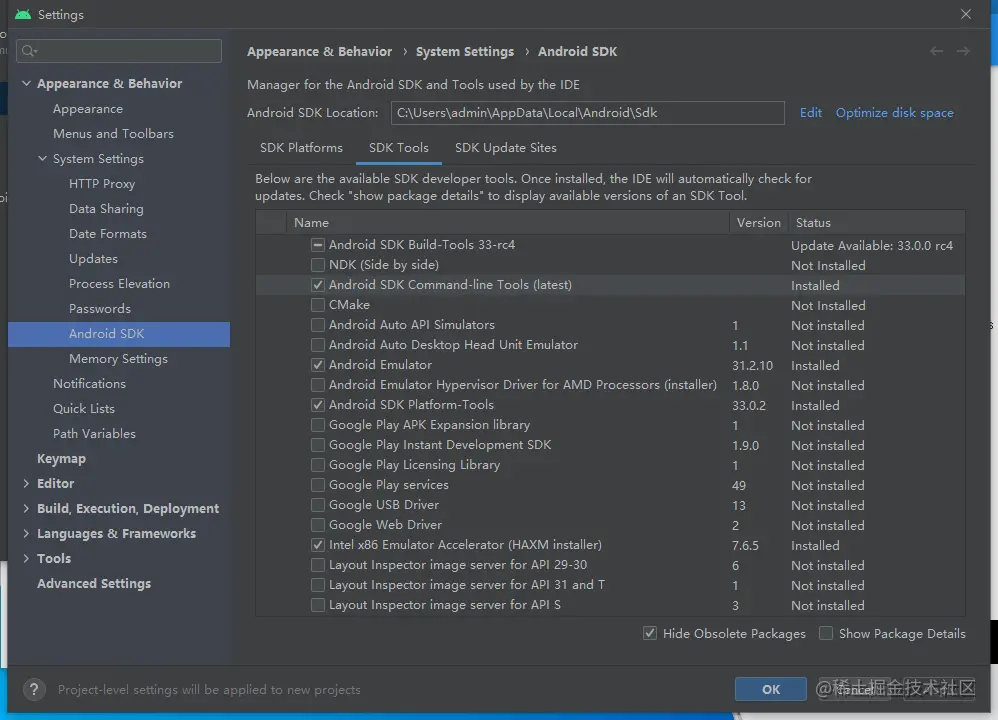Select Process Elevation settings

click(119, 284)
